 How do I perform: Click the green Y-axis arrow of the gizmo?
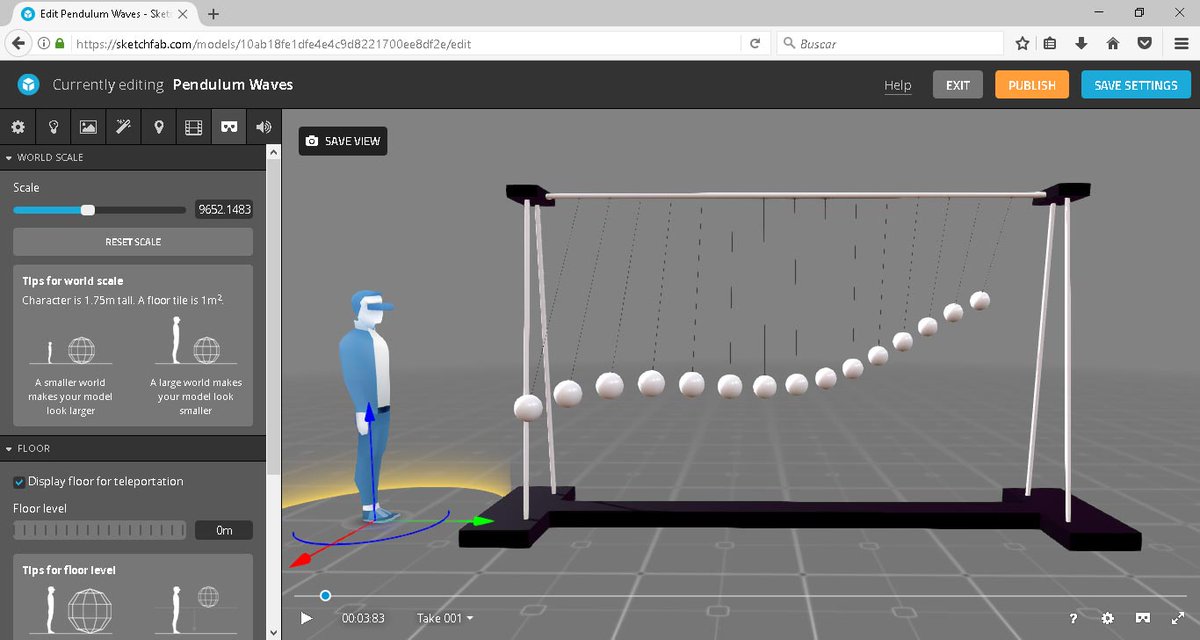tap(484, 520)
